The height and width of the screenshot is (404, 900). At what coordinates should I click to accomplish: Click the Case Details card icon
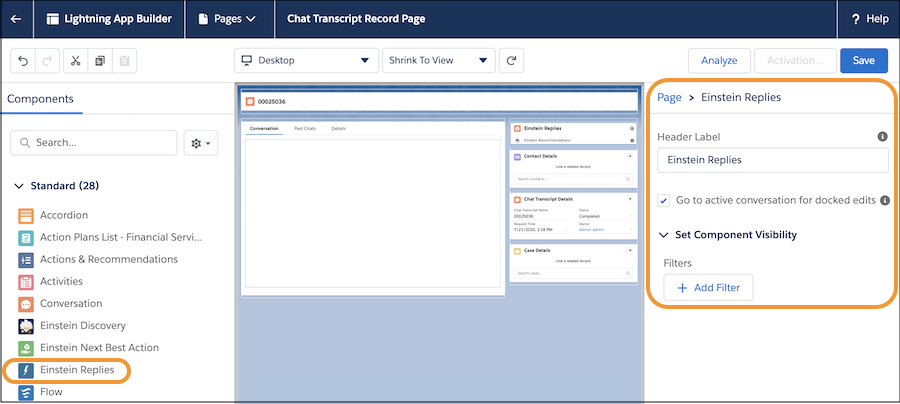click(517, 251)
